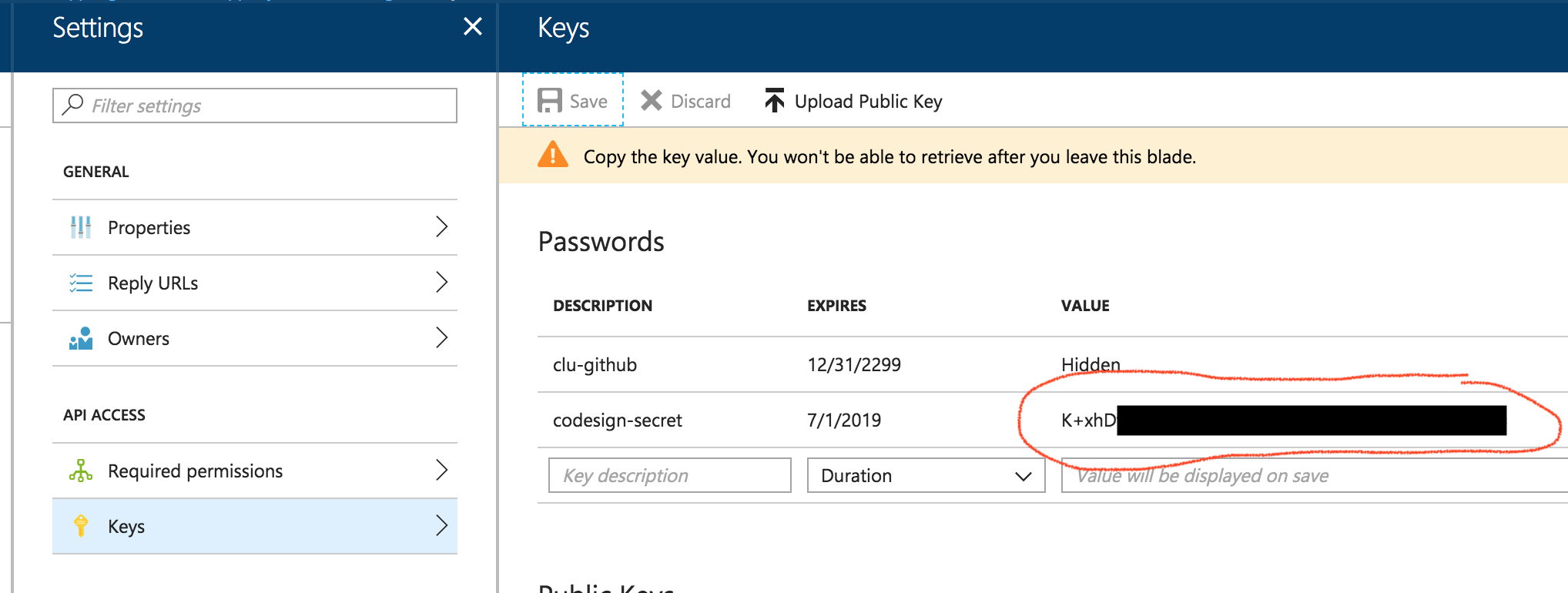The height and width of the screenshot is (593, 1568).
Task: Click the warning triangle icon
Action: pos(552,155)
